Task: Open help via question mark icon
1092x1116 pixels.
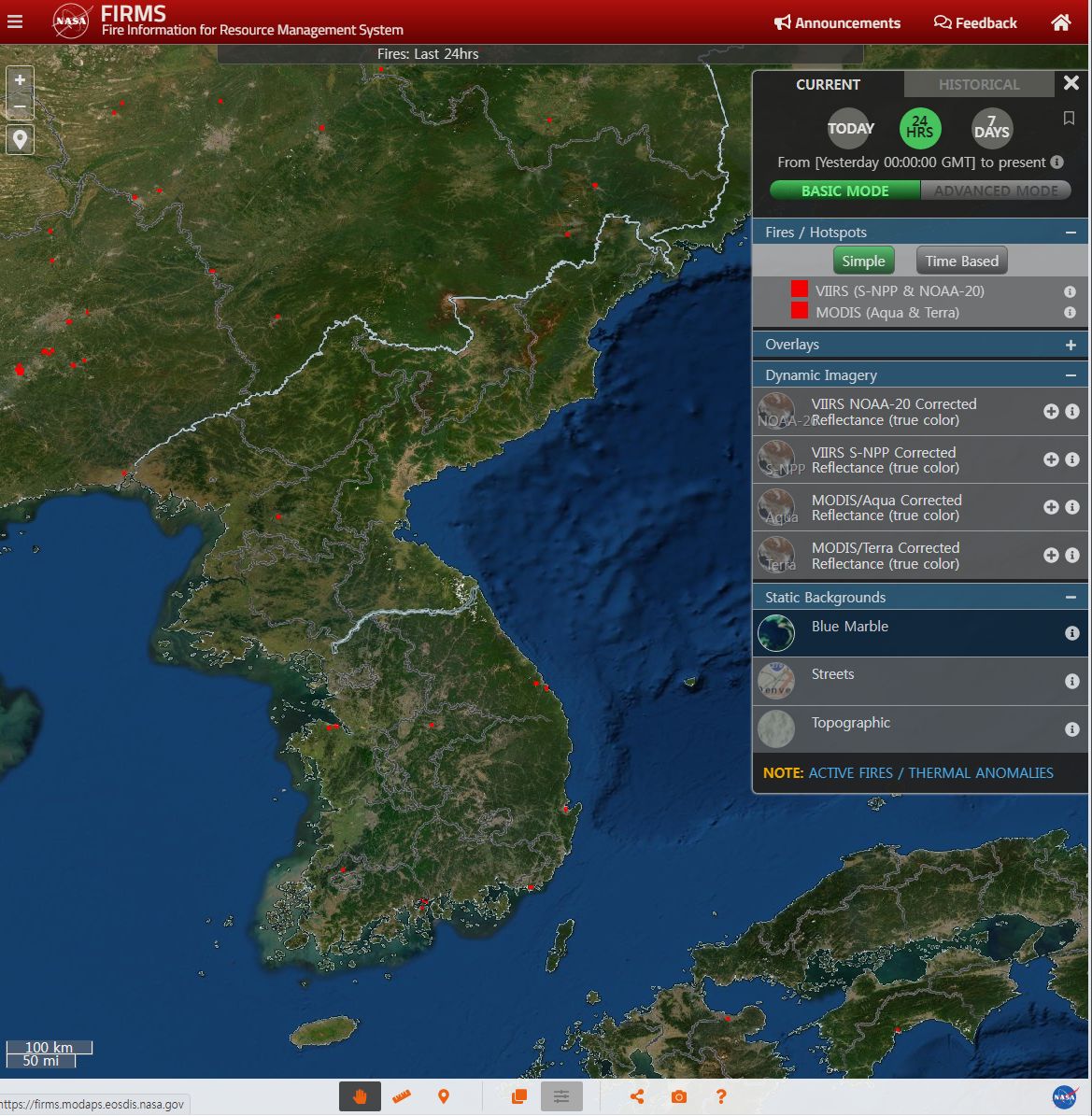Action: point(721,1096)
